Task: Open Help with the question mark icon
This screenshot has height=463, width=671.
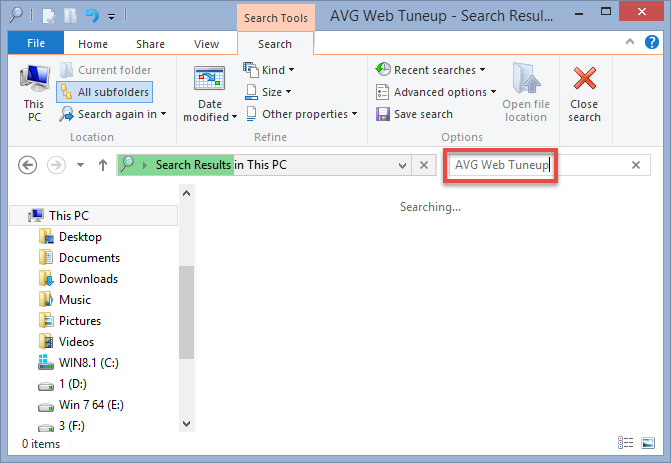Action: click(x=652, y=42)
